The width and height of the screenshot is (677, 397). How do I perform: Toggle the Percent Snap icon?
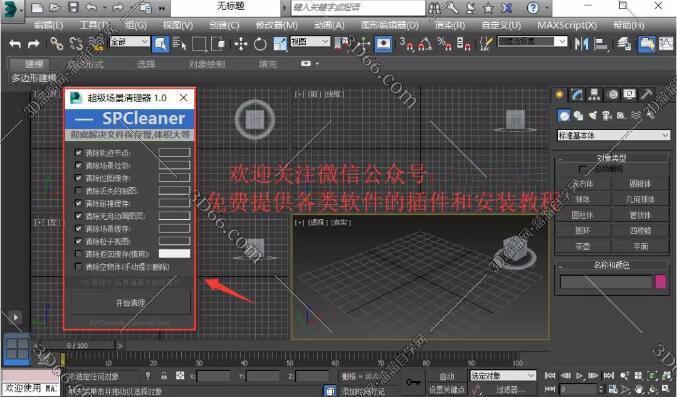click(x=444, y=44)
